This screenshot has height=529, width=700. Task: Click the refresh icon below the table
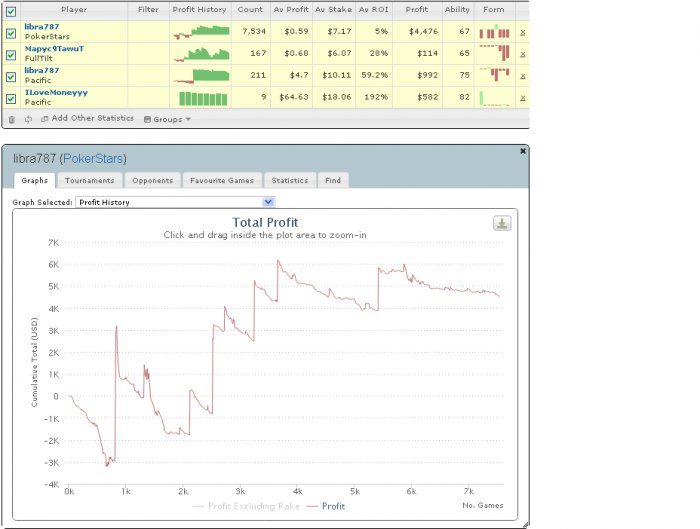[28, 119]
